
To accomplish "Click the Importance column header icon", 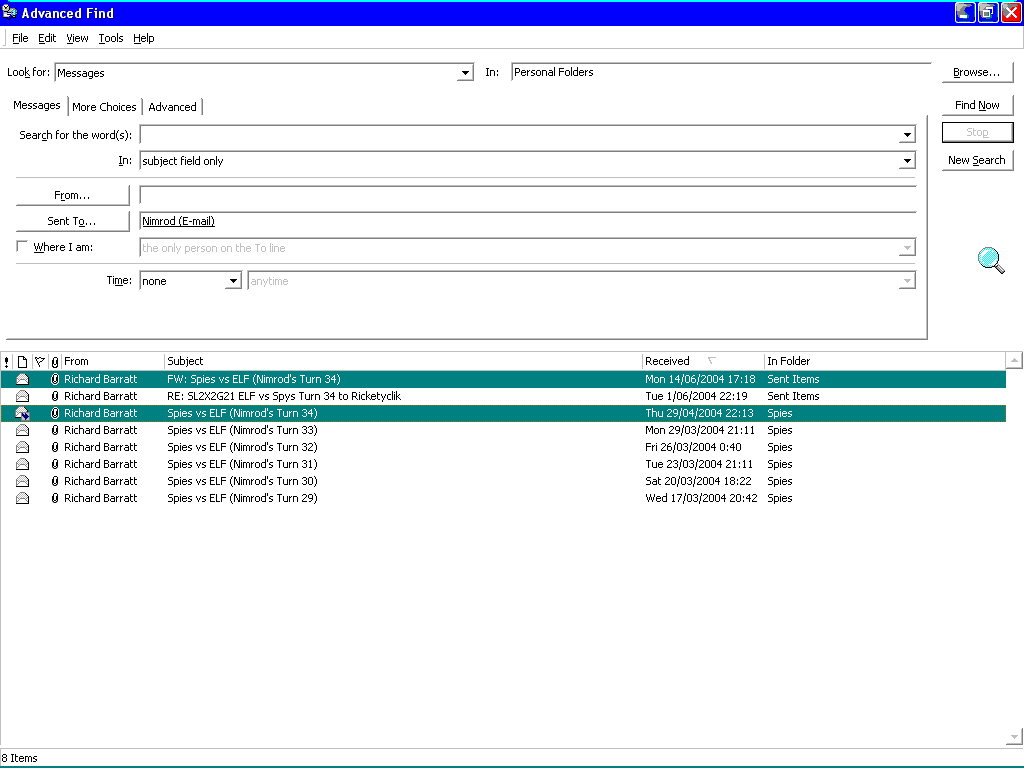I will [x=7, y=361].
